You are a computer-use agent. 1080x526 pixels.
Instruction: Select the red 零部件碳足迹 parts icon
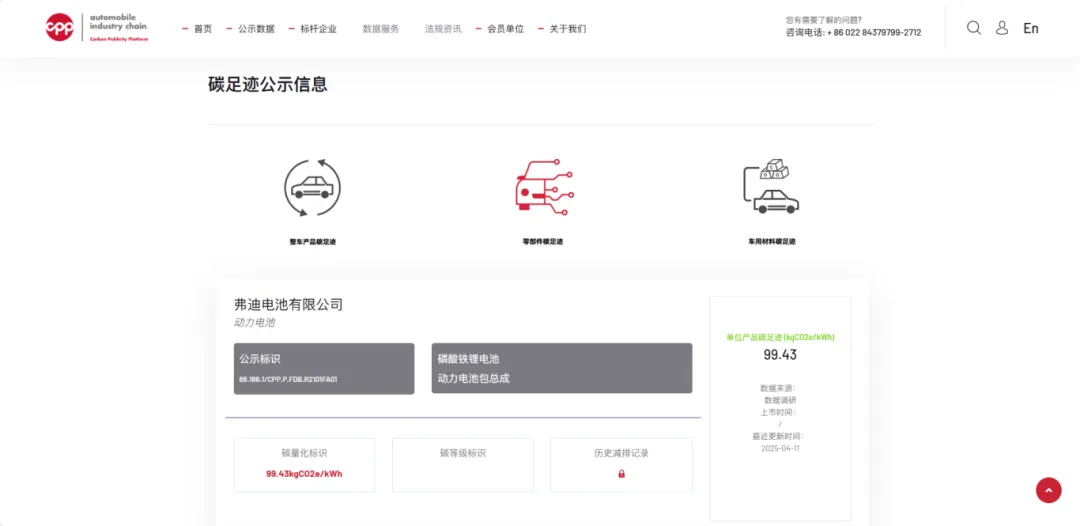[543, 188]
